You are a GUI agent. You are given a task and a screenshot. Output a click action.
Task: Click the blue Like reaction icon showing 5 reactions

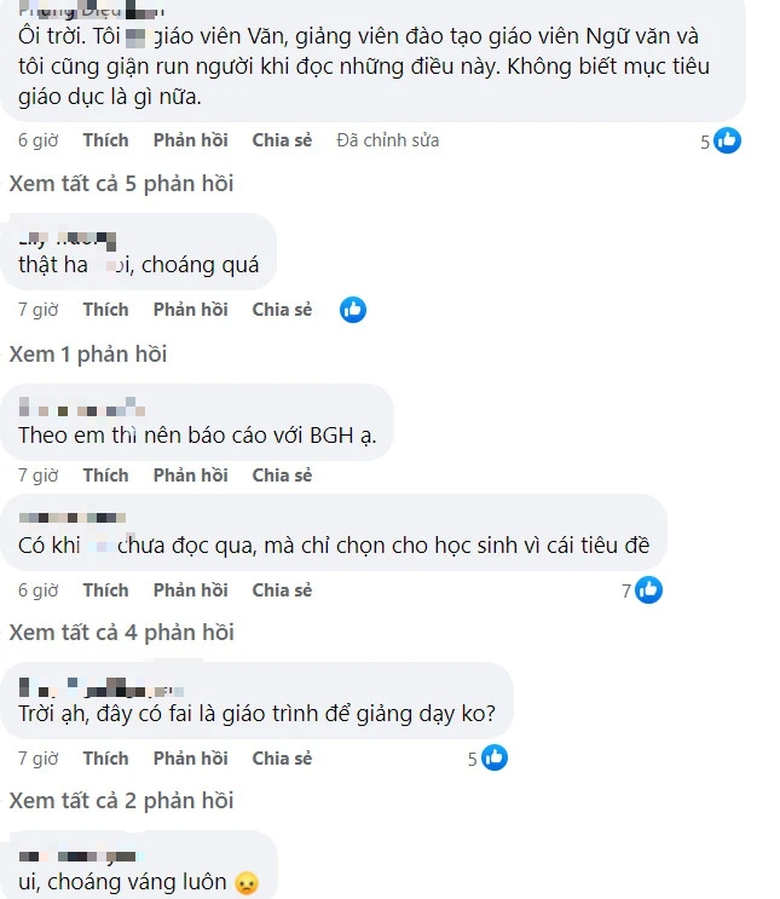[729, 141]
